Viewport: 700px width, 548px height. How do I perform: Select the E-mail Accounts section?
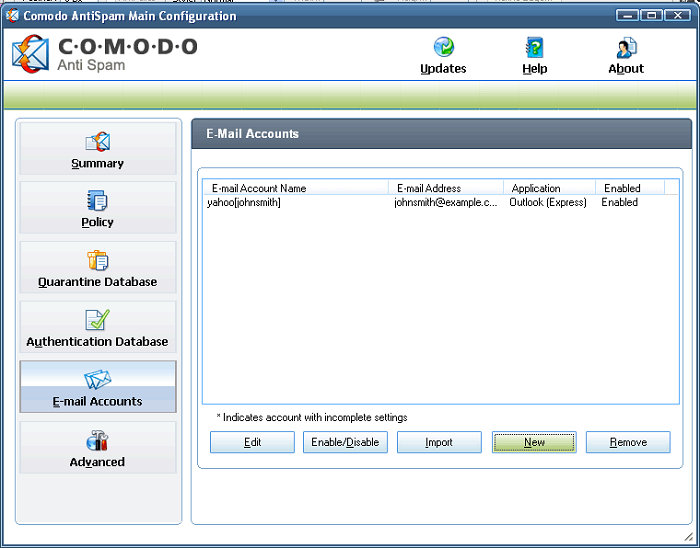pos(98,387)
